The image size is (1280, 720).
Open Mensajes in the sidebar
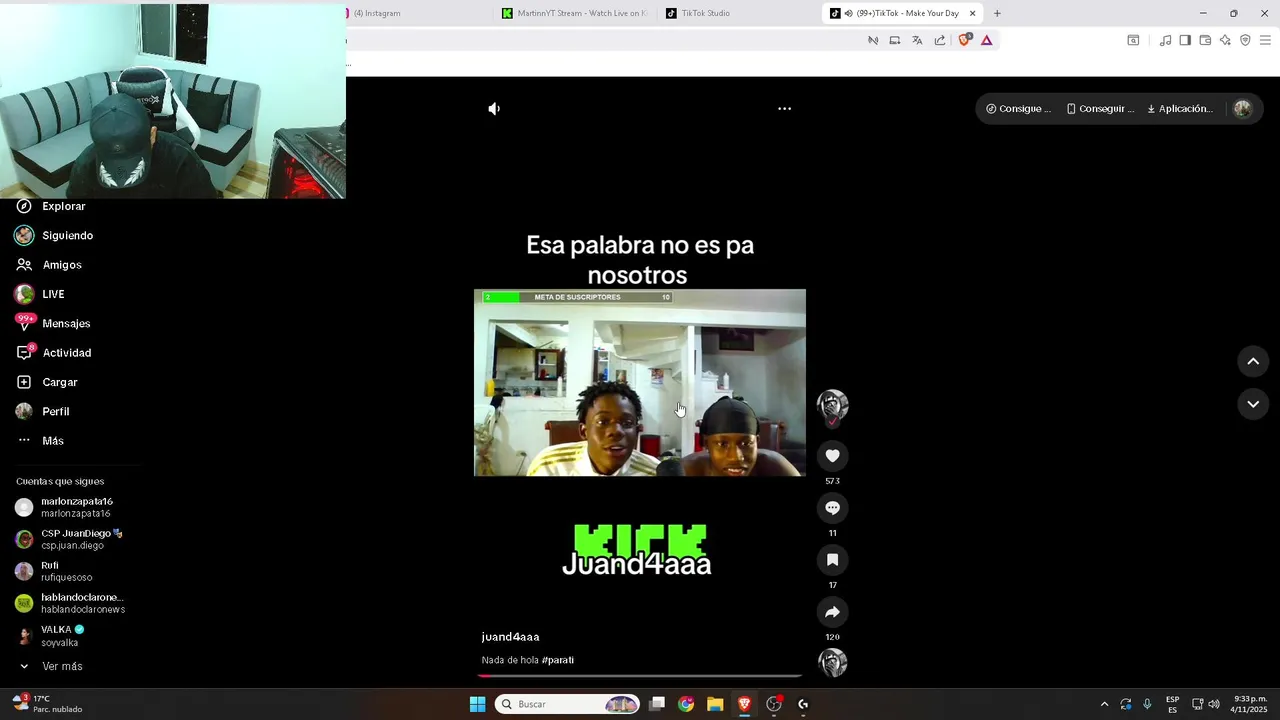pos(53,323)
